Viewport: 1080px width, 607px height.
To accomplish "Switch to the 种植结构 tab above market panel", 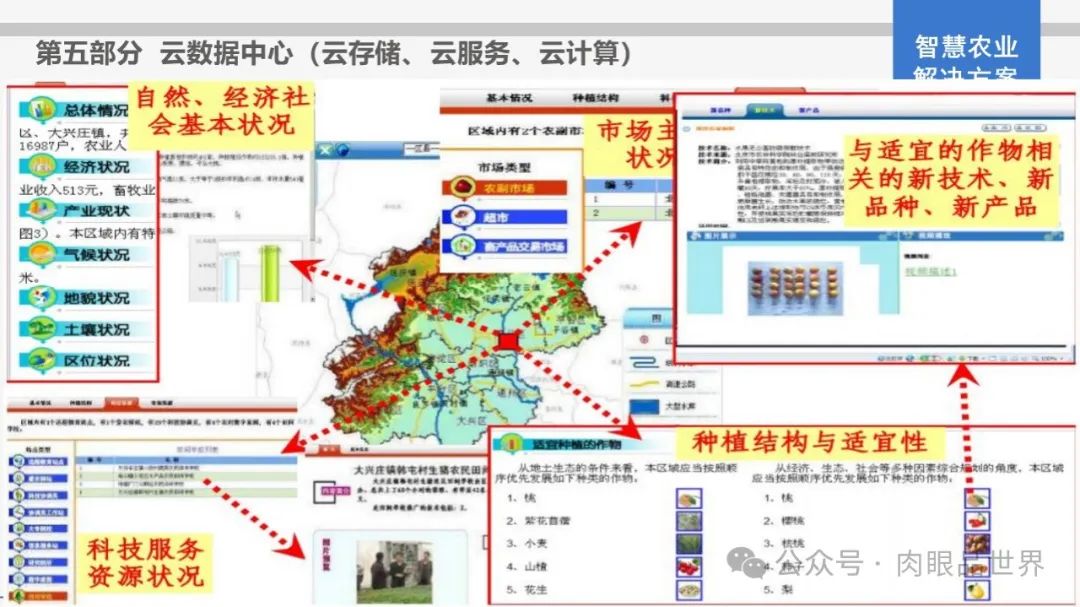I will point(596,99).
